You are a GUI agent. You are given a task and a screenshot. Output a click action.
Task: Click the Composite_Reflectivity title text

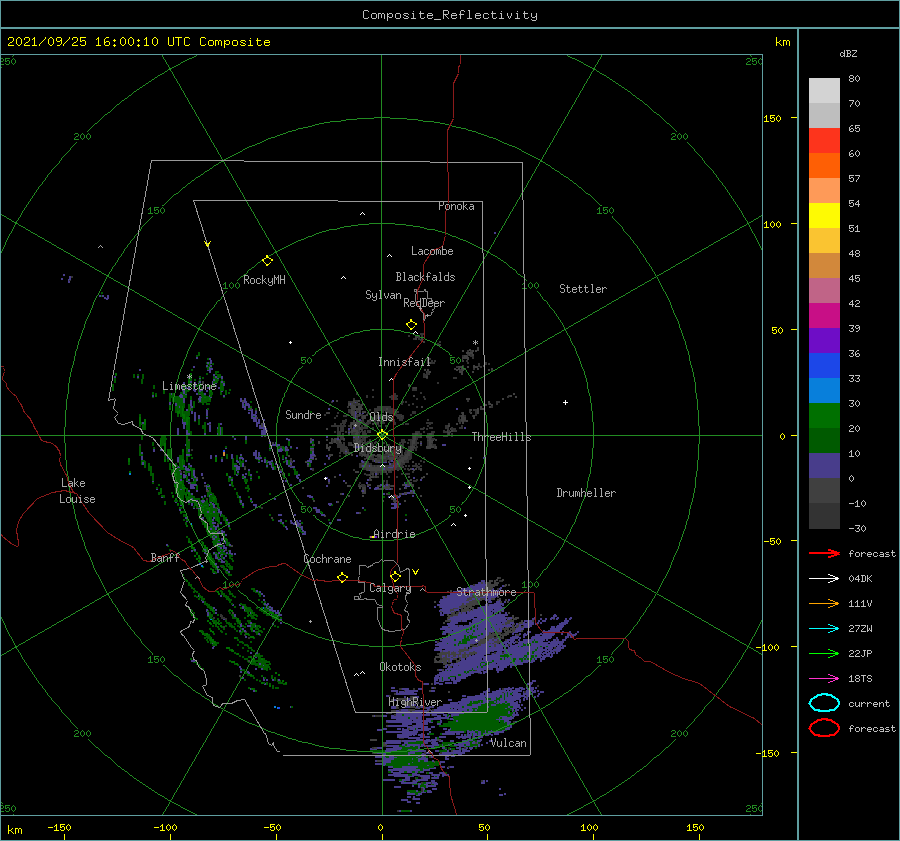click(x=450, y=15)
